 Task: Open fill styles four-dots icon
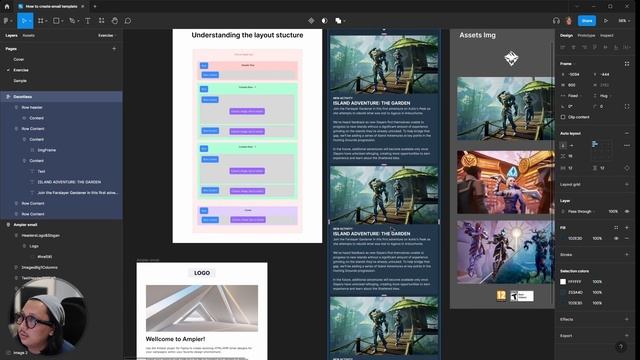pos(616,228)
